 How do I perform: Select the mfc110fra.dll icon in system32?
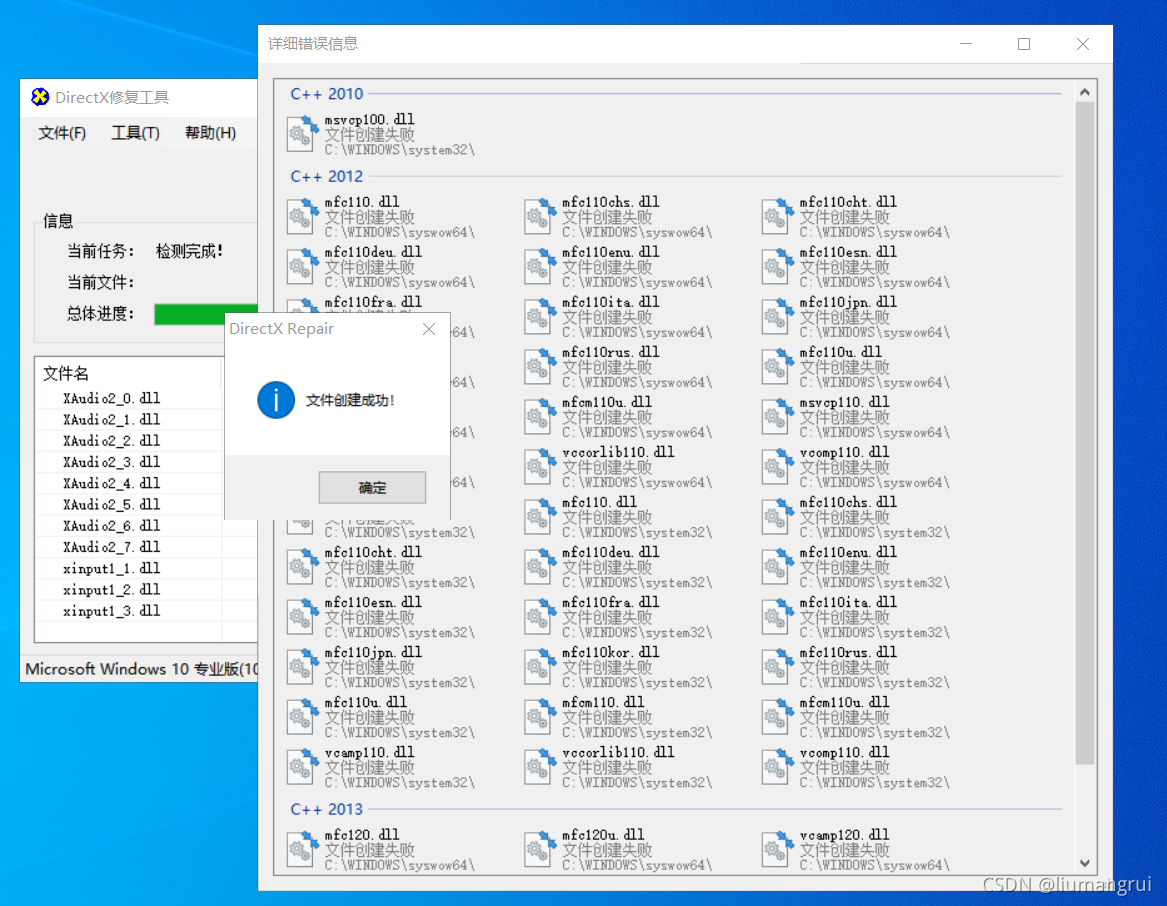pyautogui.click(x=540, y=616)
